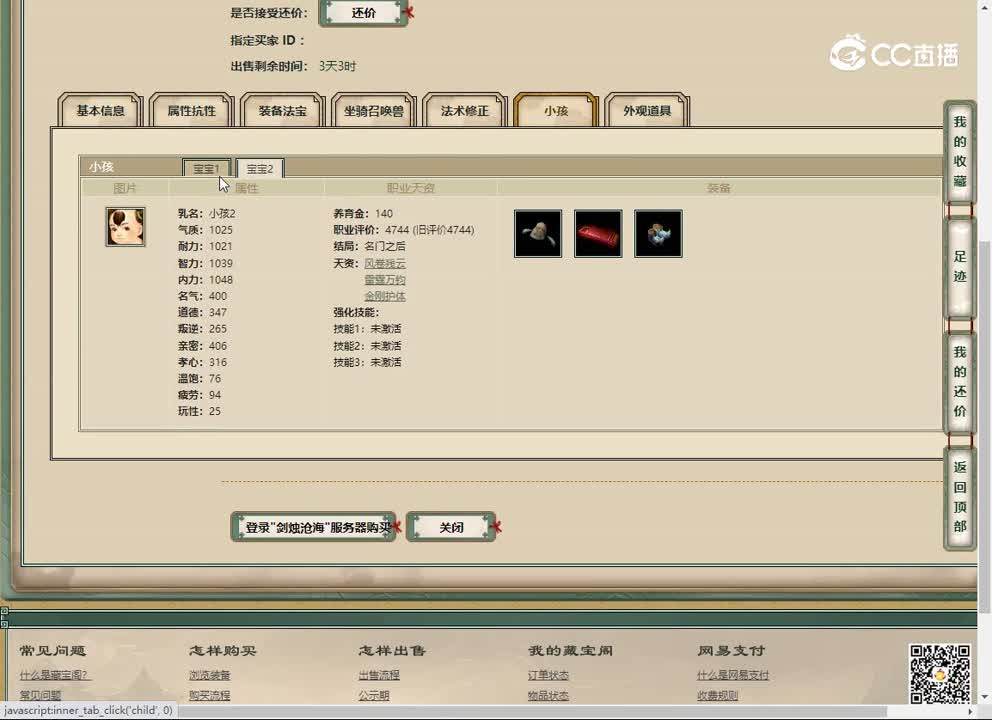The height and width of the screenshot is (720, 992).
Task: Select the 宝宝1 sub-tab
Action: [x=206, y=168]
